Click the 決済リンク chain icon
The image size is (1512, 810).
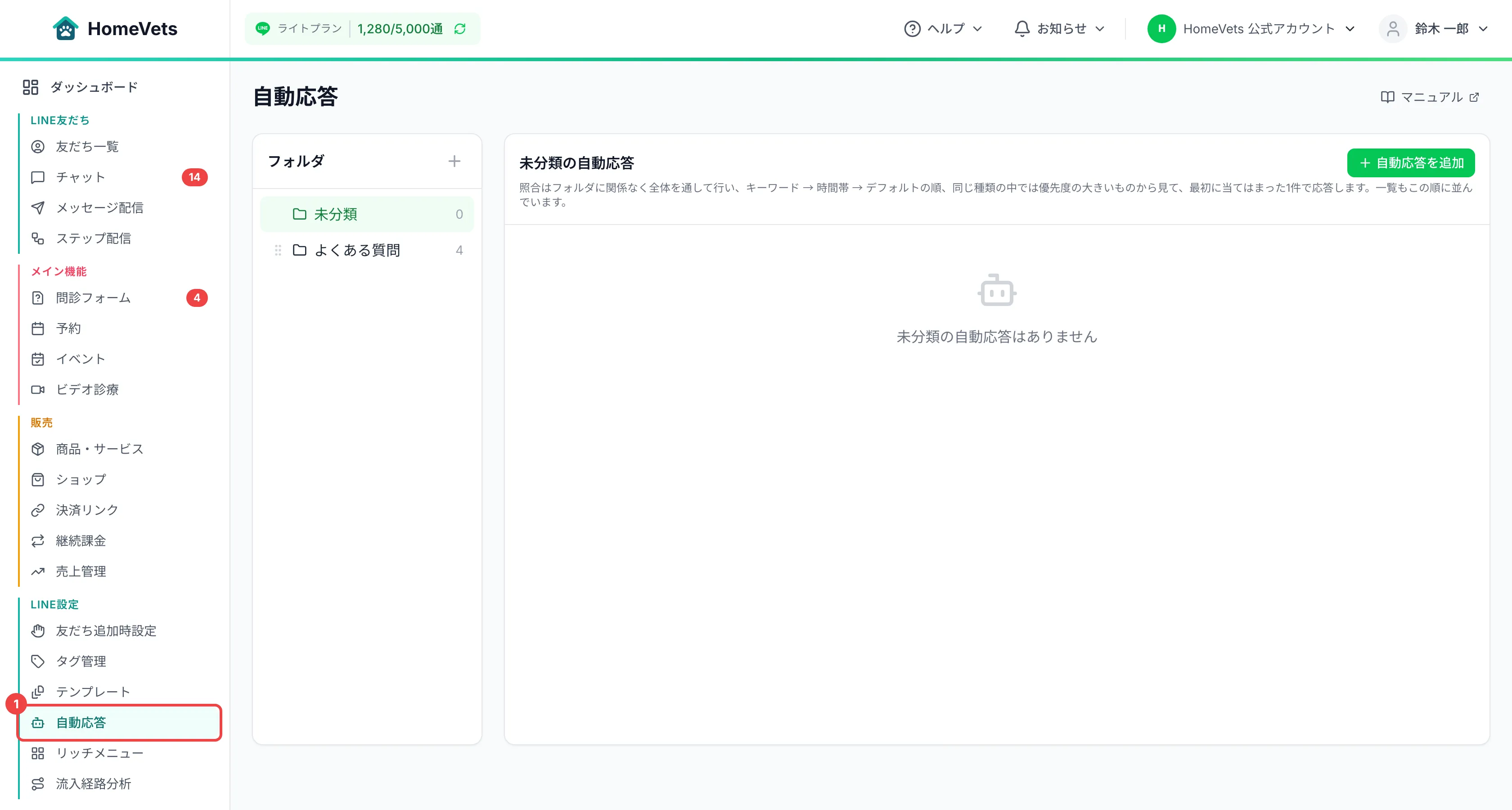[37, 510]
